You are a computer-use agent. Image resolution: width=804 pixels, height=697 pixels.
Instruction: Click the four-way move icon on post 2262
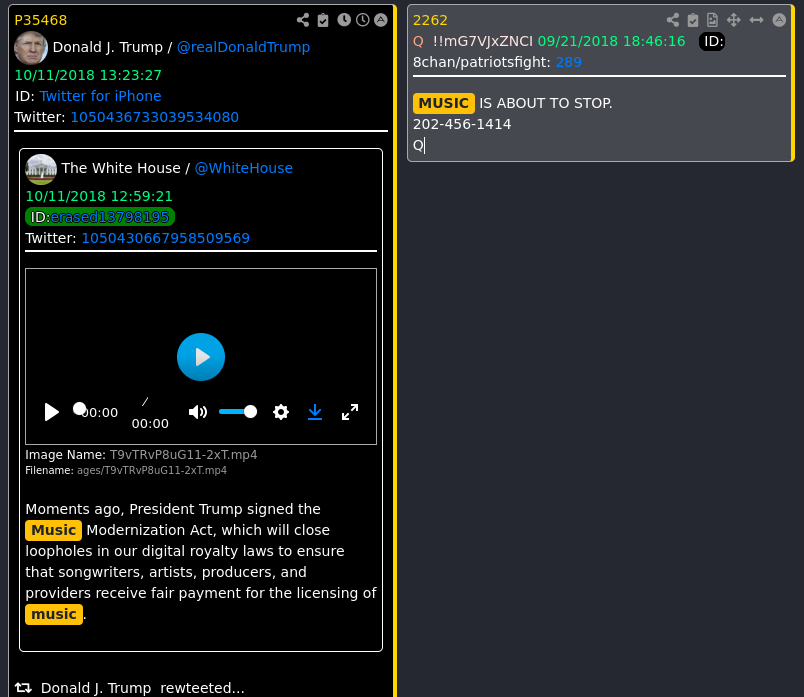[734, 20]
